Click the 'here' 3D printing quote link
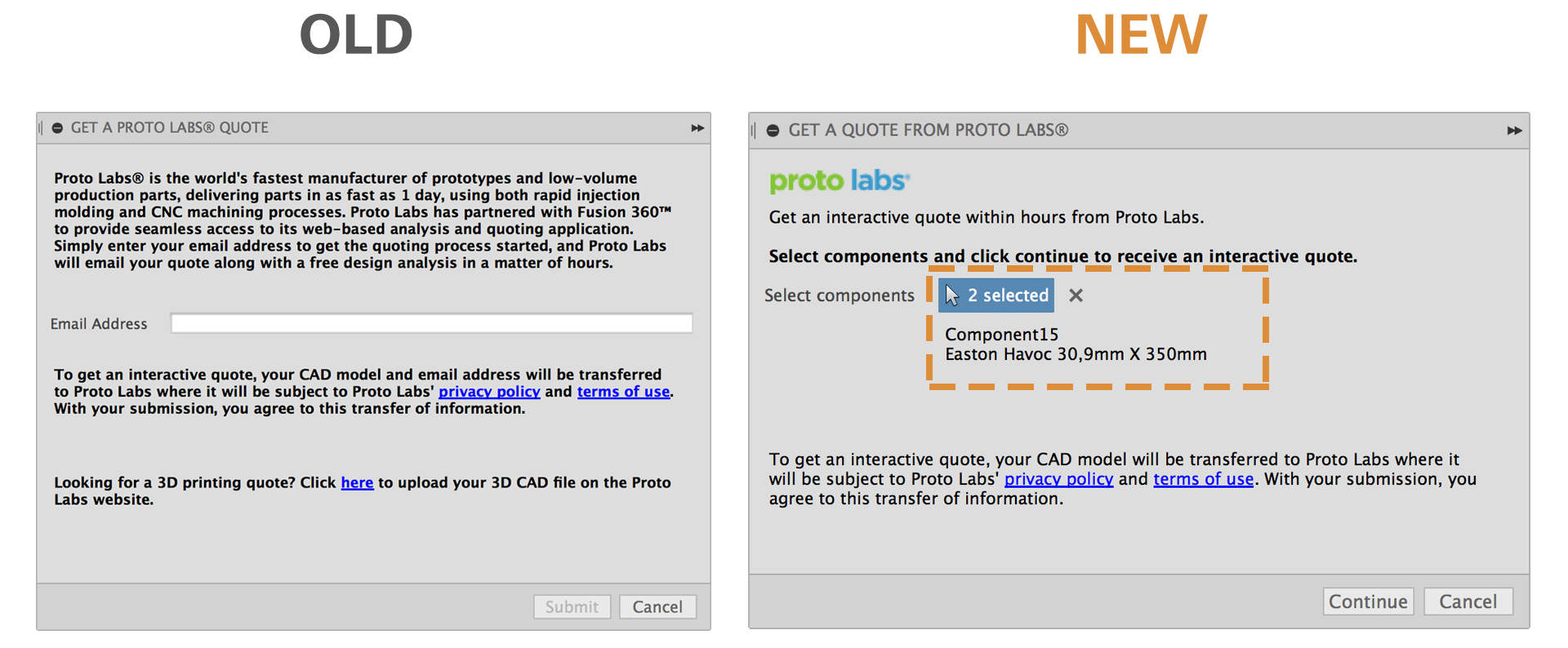Image resolution: width=1568 pixels, height=648 pixels. coord(357,482)
